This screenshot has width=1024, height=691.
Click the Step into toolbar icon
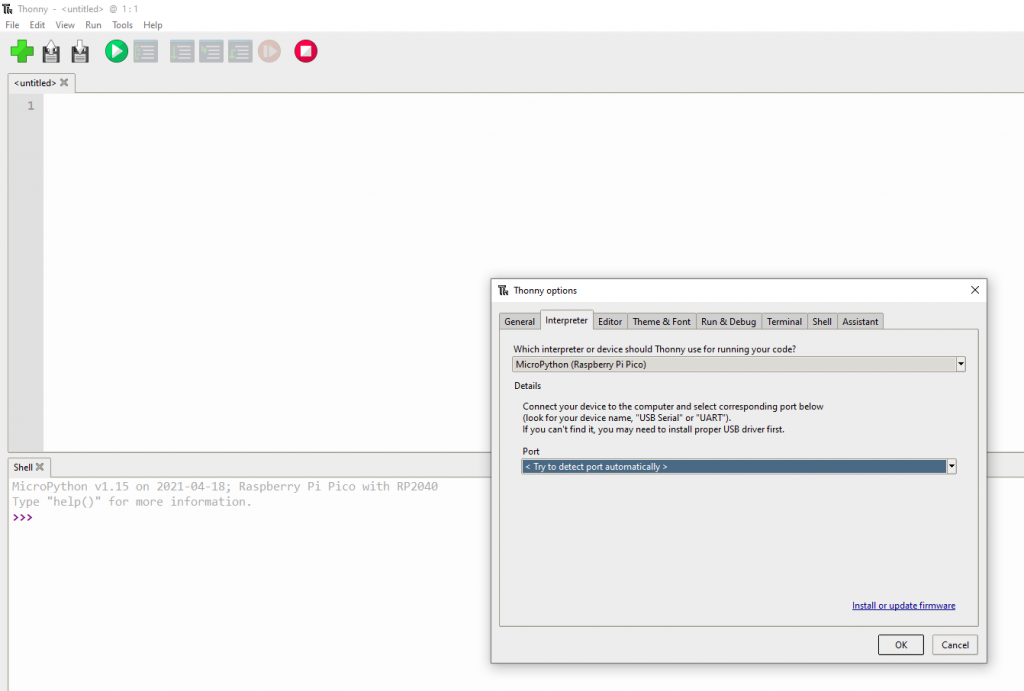coord(211,51)
